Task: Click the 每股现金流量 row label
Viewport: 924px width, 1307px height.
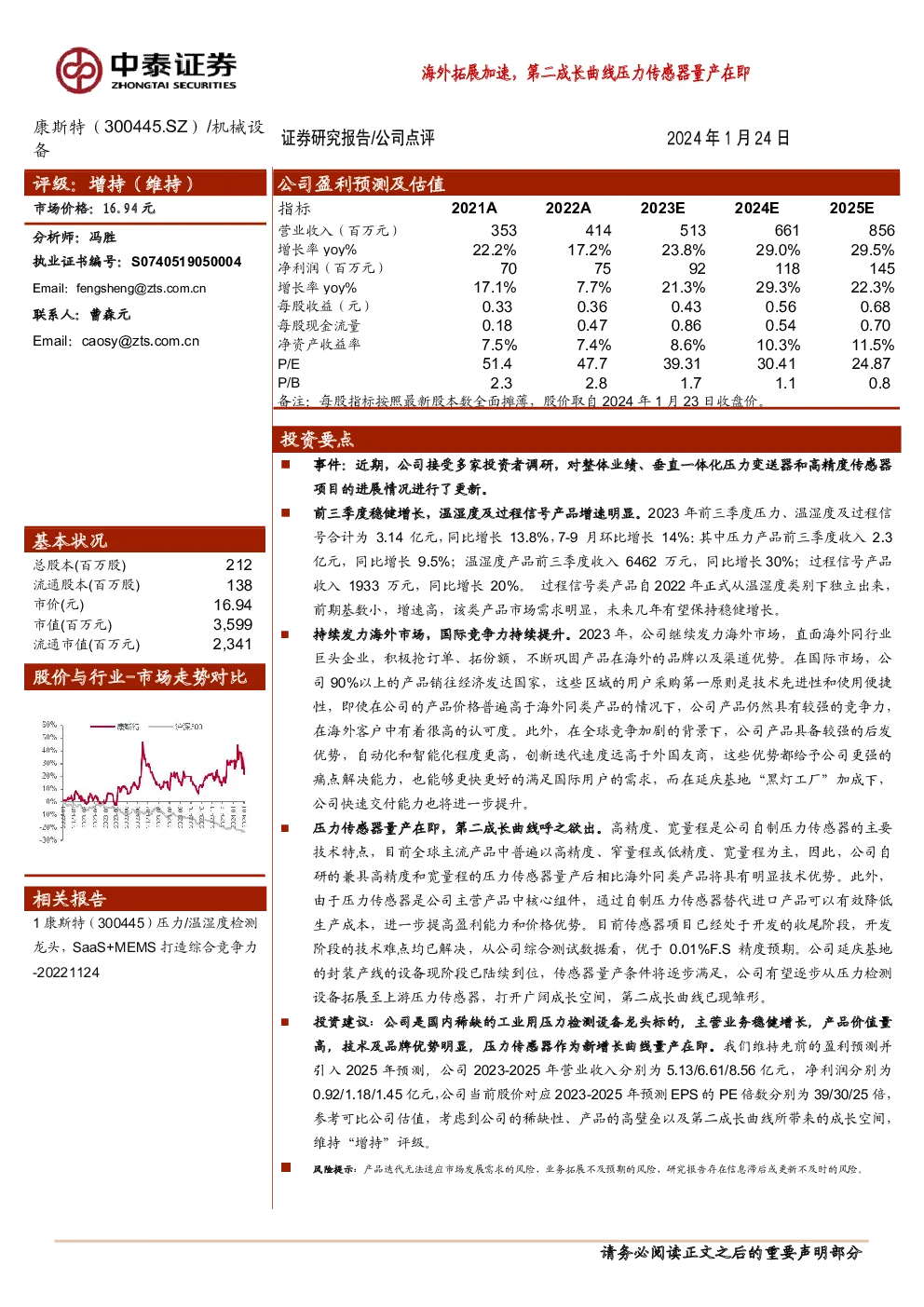Action: [319, 326]
